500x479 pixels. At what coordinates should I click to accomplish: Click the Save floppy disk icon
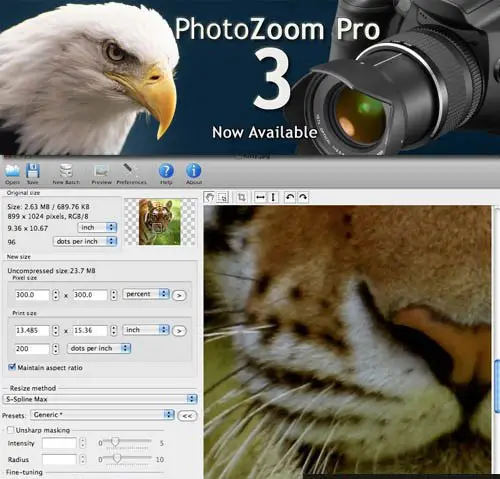point(33,171)
